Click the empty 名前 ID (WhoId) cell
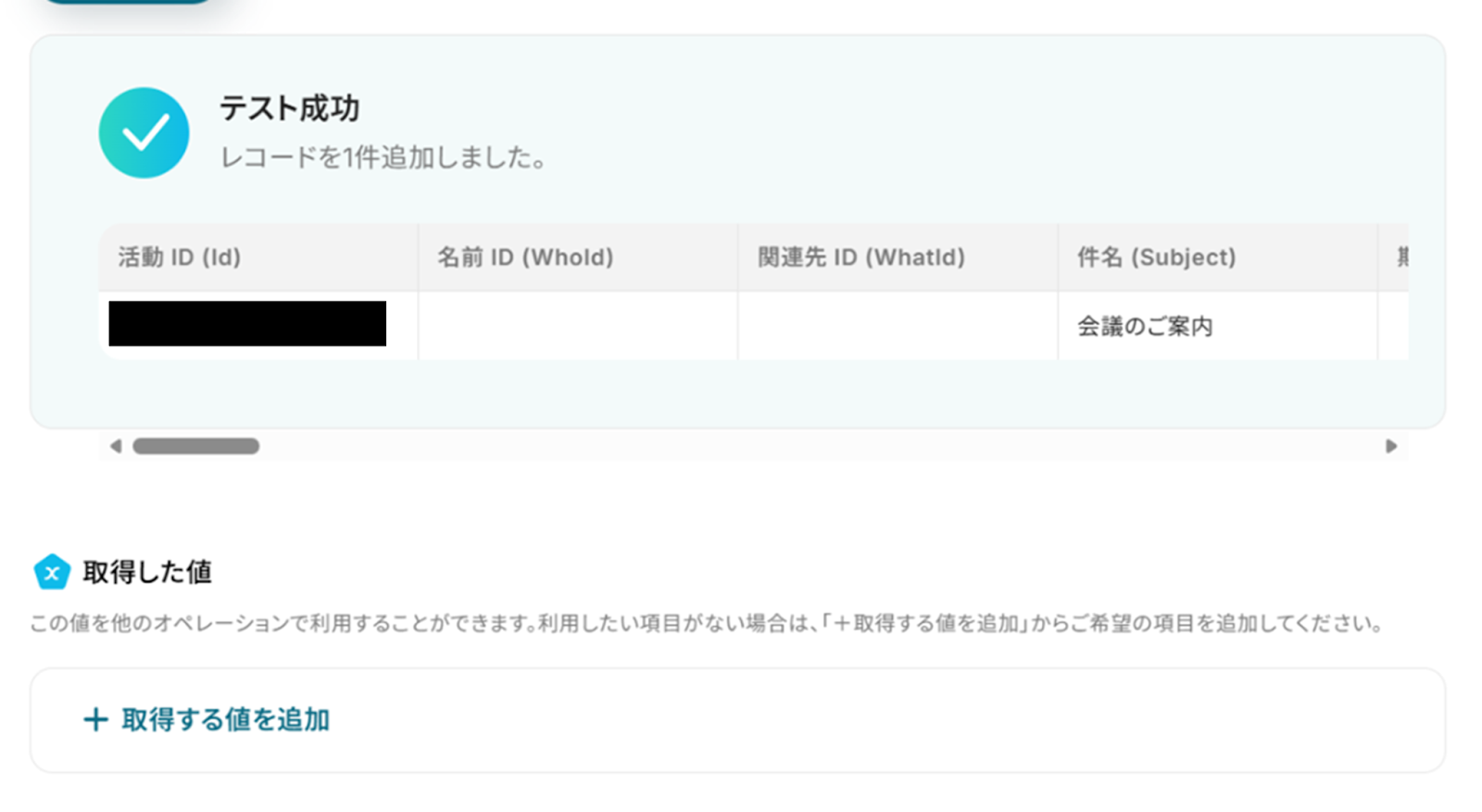The height and width of the screenshot is (812, 1482). coord(578,326)
